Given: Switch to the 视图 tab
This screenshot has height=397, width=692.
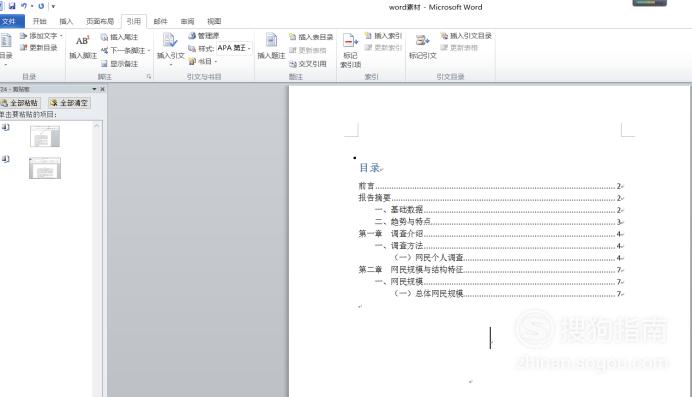Looking at the screenshot, I should (214, 21).
